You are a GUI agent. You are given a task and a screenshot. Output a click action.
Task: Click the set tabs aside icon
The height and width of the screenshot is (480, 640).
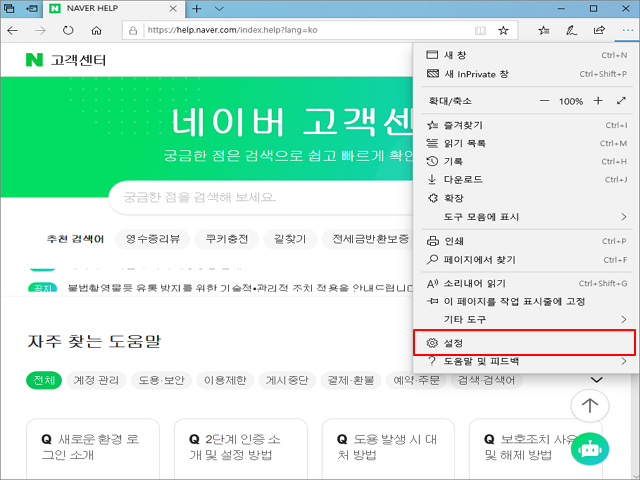coord(32,8)
